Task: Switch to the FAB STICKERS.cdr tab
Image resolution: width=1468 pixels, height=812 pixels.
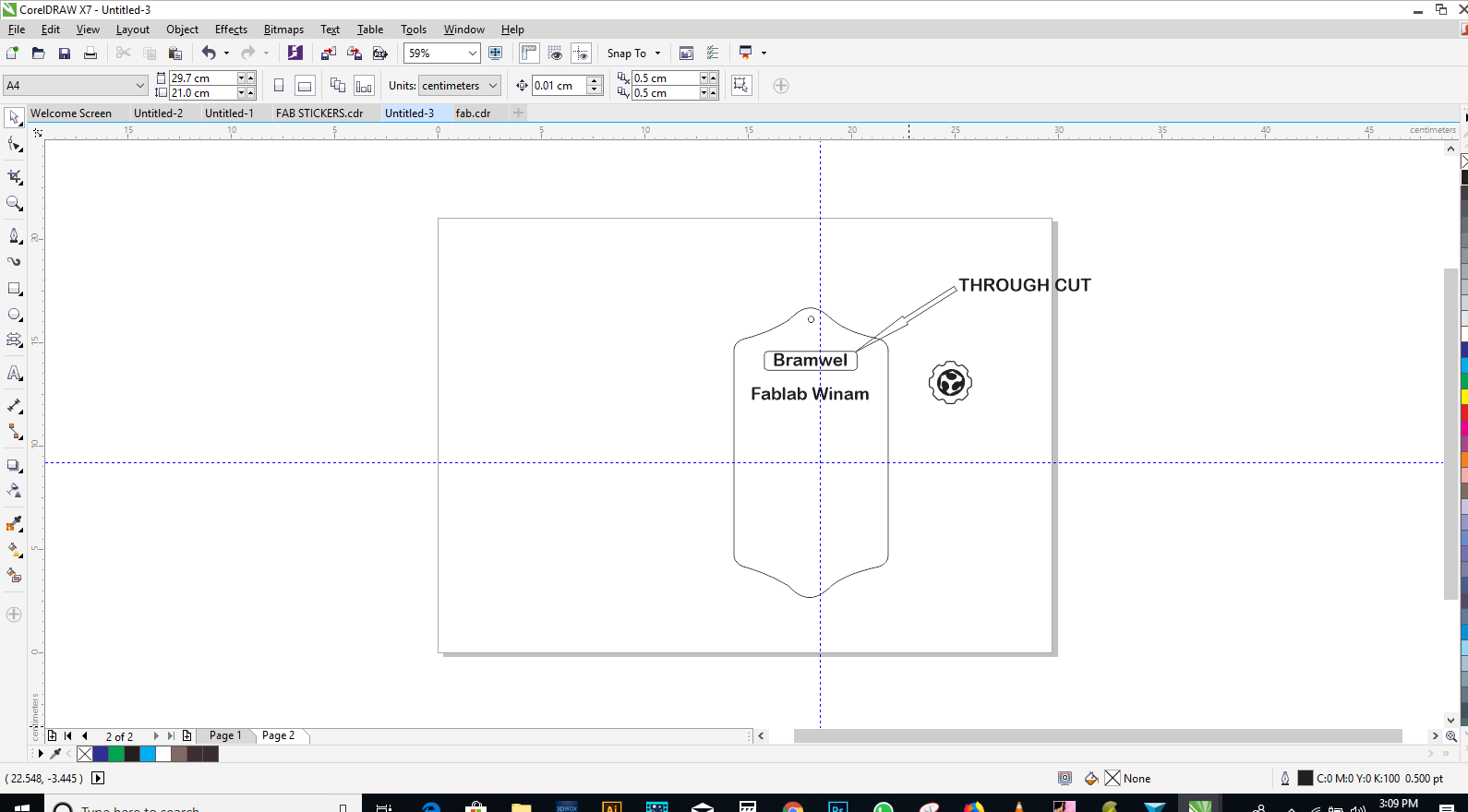Action: click(x=319, y=113)
